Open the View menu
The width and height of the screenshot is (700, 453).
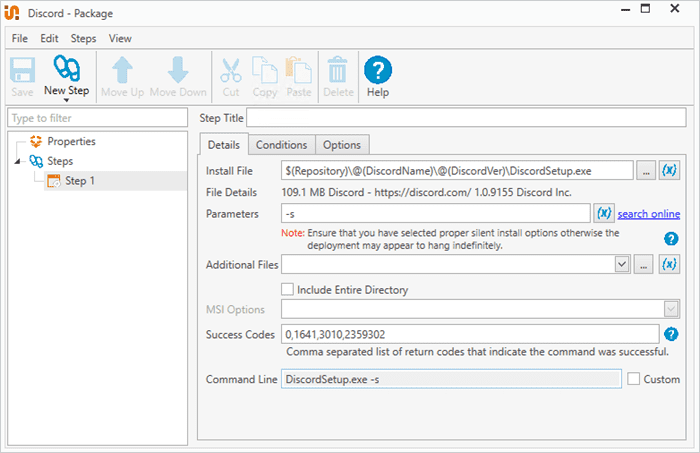pos(120,38)
